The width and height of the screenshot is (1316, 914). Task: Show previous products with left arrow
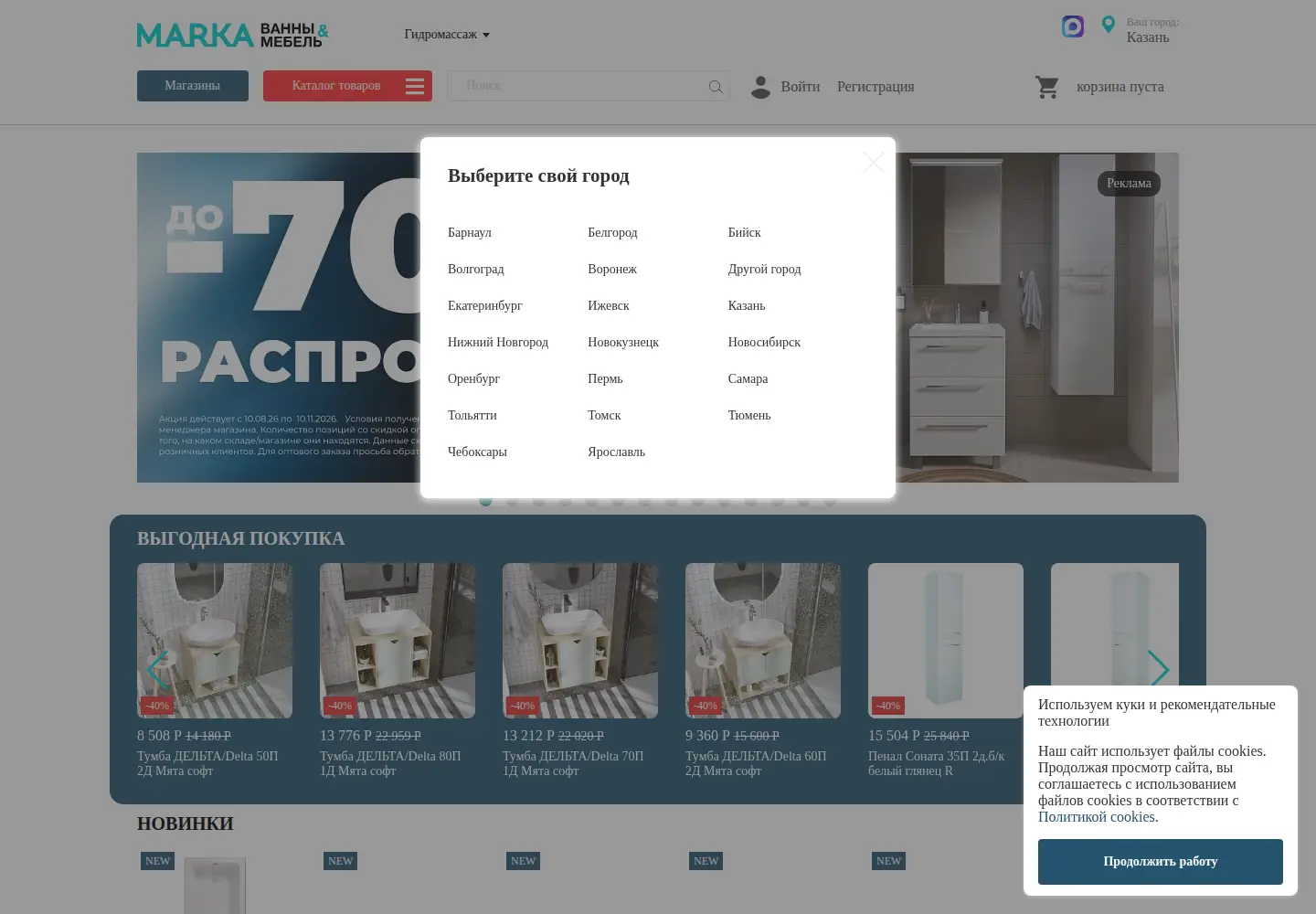pos(157,669)
